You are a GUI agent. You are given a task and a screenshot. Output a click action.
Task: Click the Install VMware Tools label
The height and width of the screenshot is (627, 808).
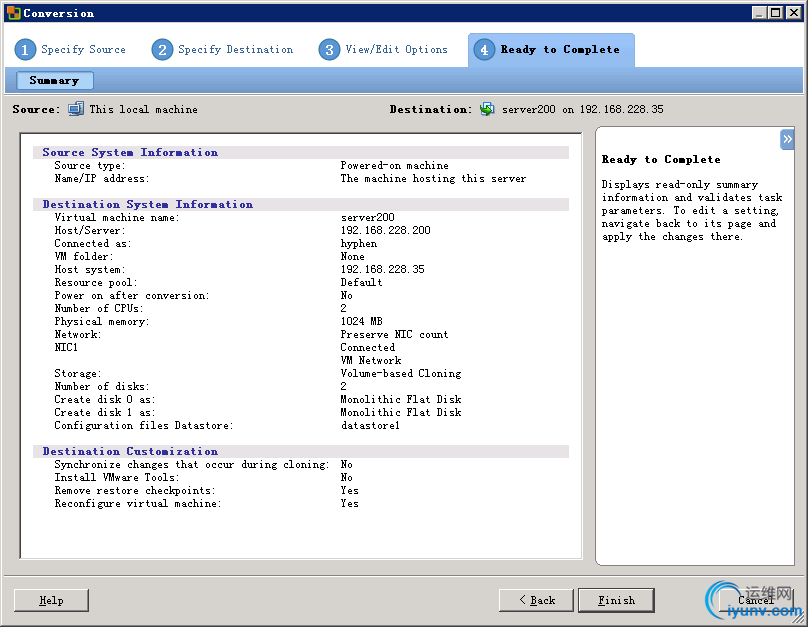117,478
